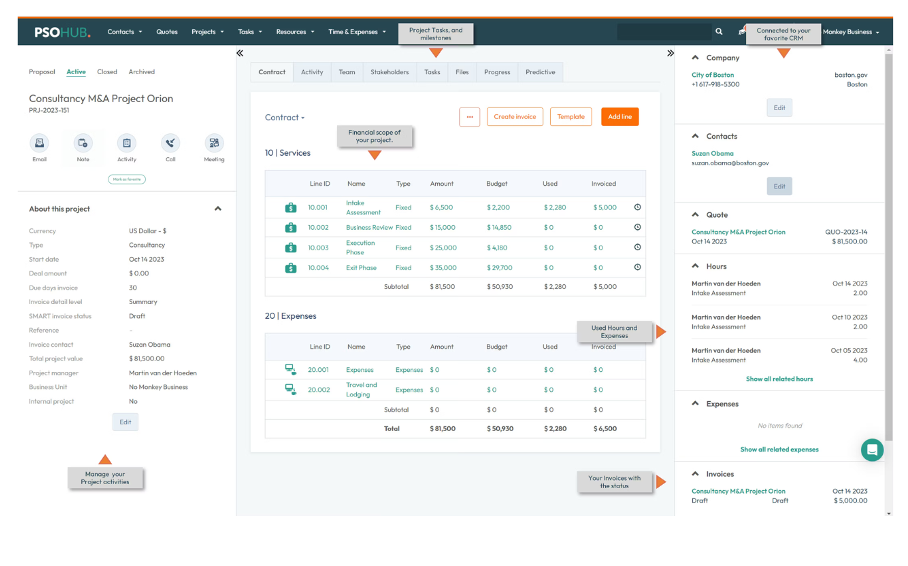Click the Template button

[x=570, y=117]
